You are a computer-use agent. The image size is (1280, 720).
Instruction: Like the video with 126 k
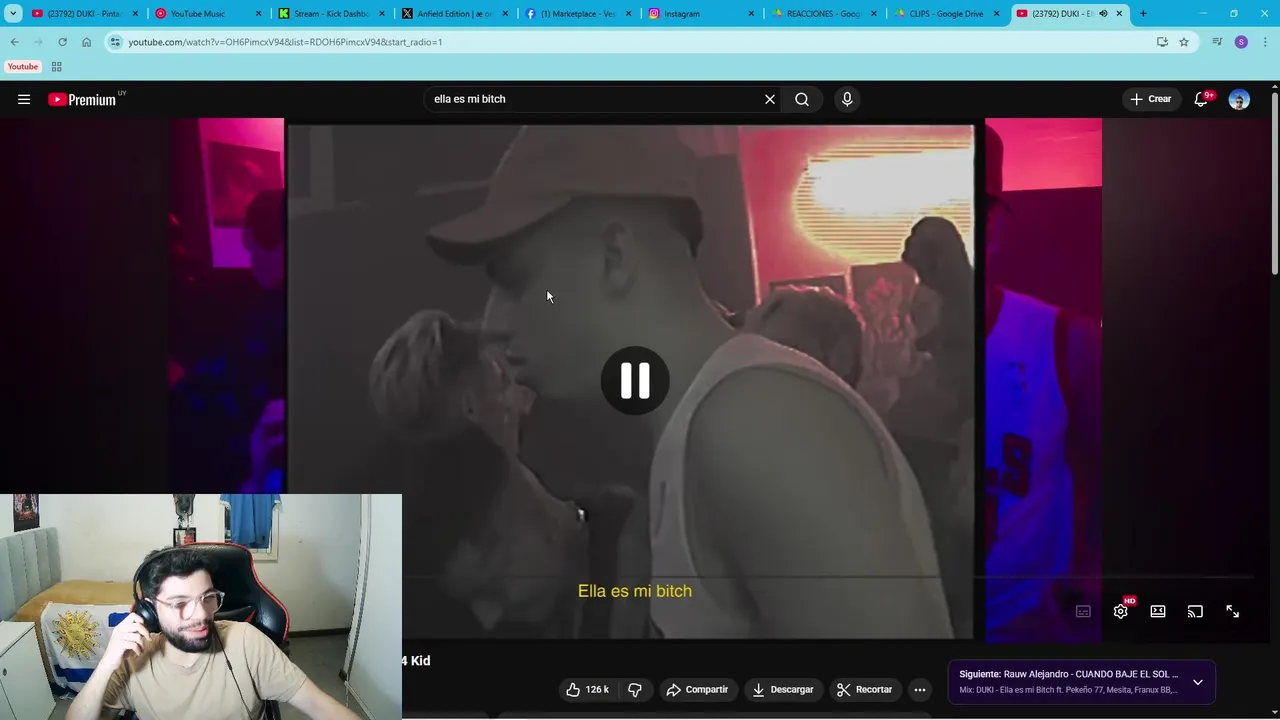tap(587, 689)
